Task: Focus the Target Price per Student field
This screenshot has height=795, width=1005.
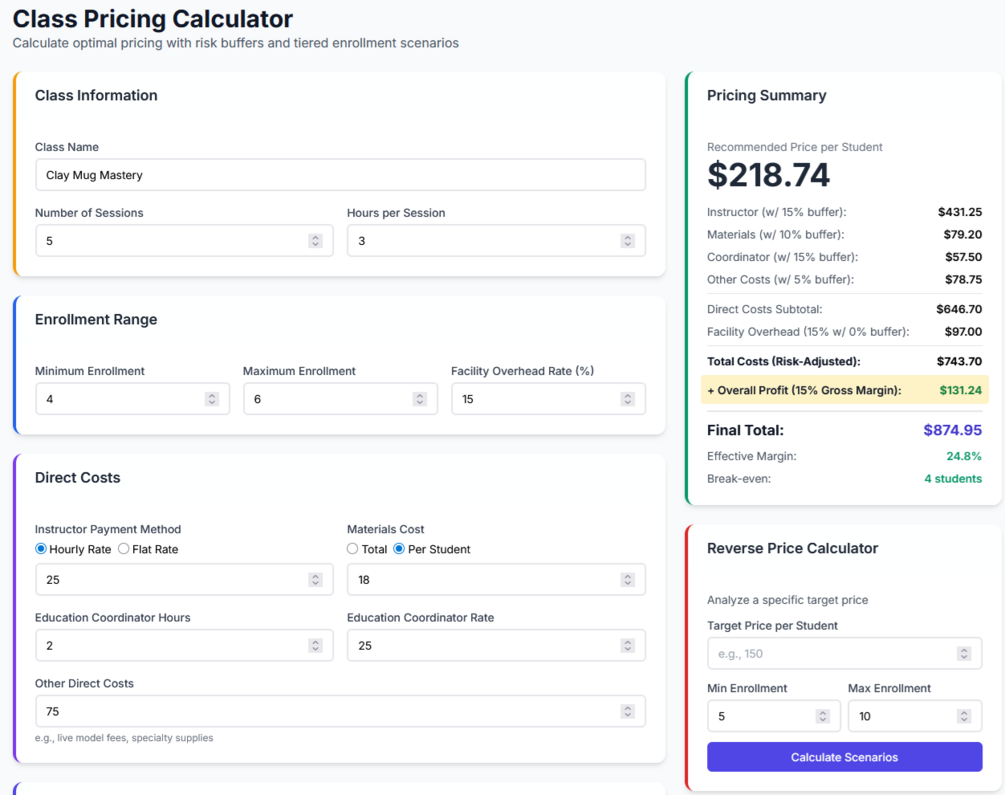Action: point(830,654)
